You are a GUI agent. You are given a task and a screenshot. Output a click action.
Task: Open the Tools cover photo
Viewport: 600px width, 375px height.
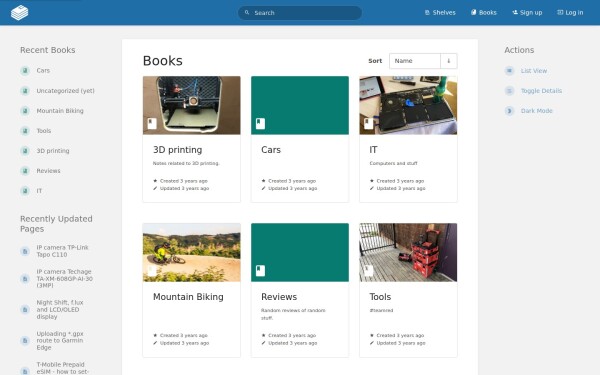tap(408, 253)
